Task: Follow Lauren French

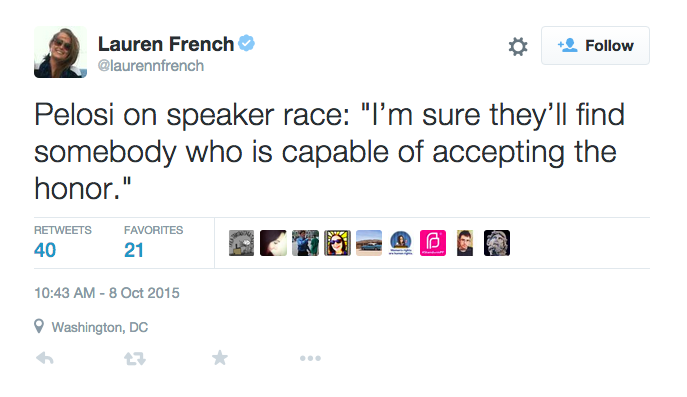Action: pos(595,46)
